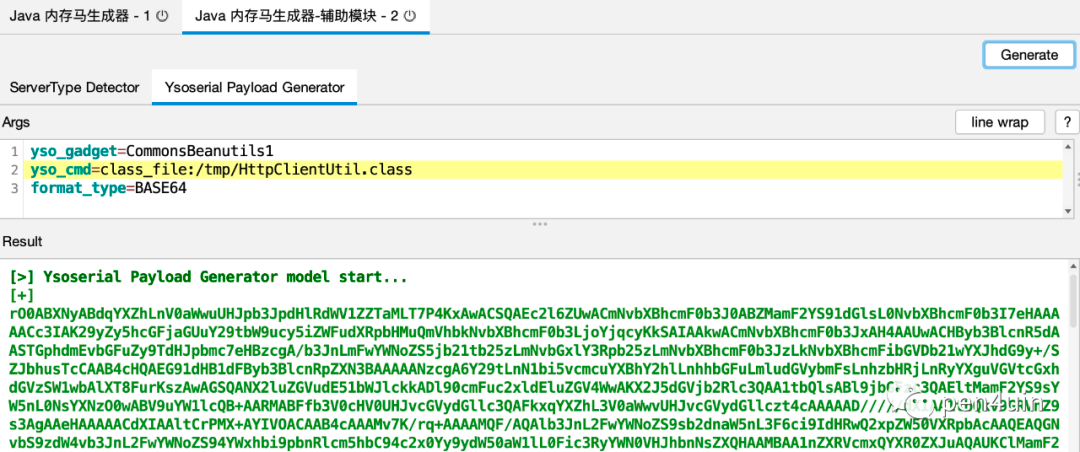
Task: Click the three-dot splitter handle above Result
Action: [539, 224]
